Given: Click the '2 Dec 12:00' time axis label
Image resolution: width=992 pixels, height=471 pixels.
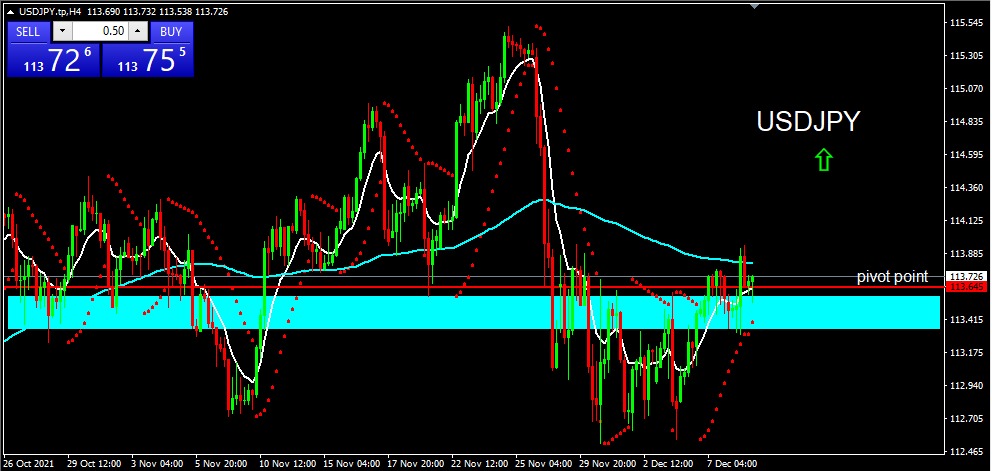Looking at the screenshot, I should tap(668, 463).
